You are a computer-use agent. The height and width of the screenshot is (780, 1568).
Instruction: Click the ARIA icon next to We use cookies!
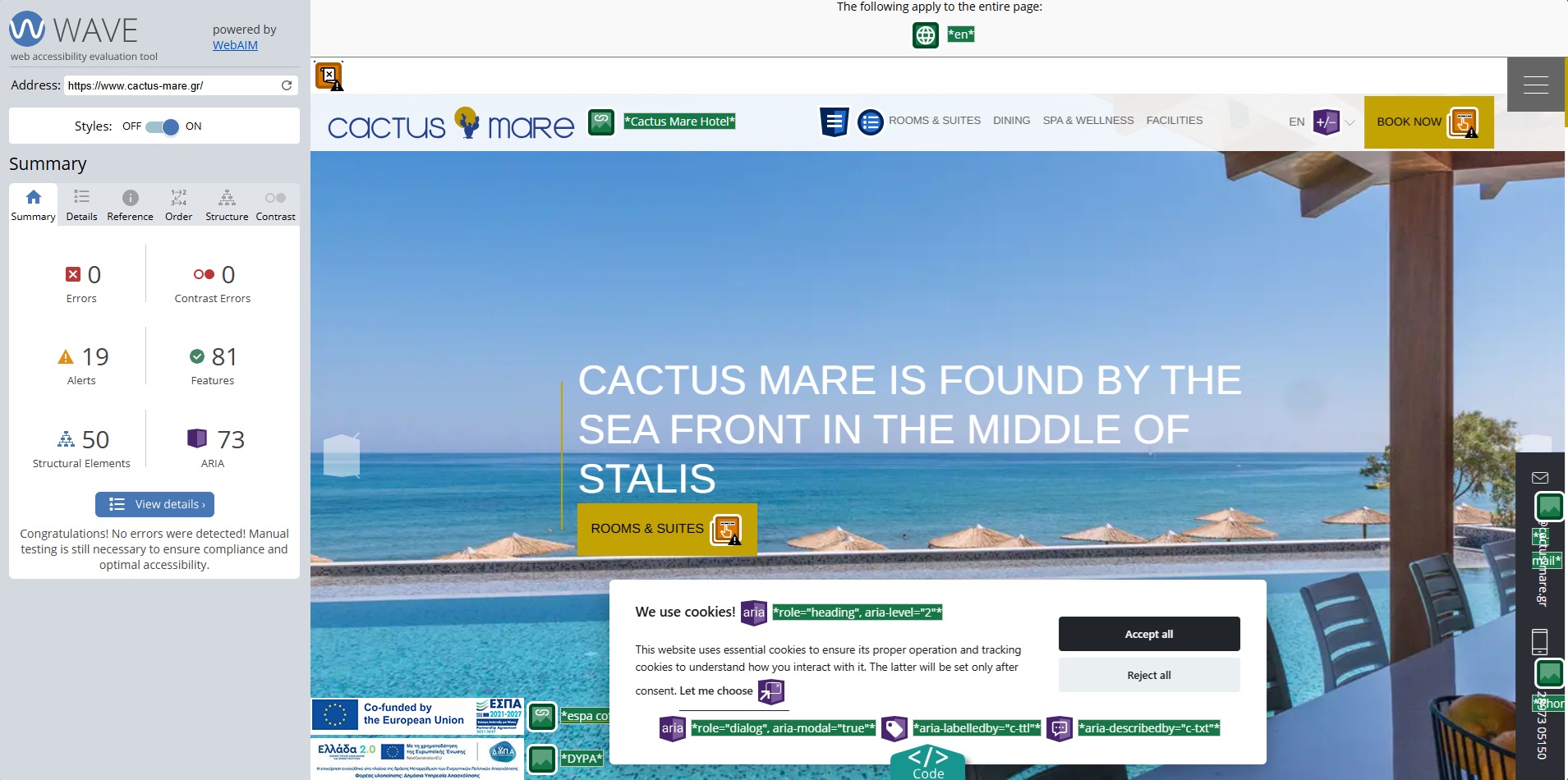754,613
